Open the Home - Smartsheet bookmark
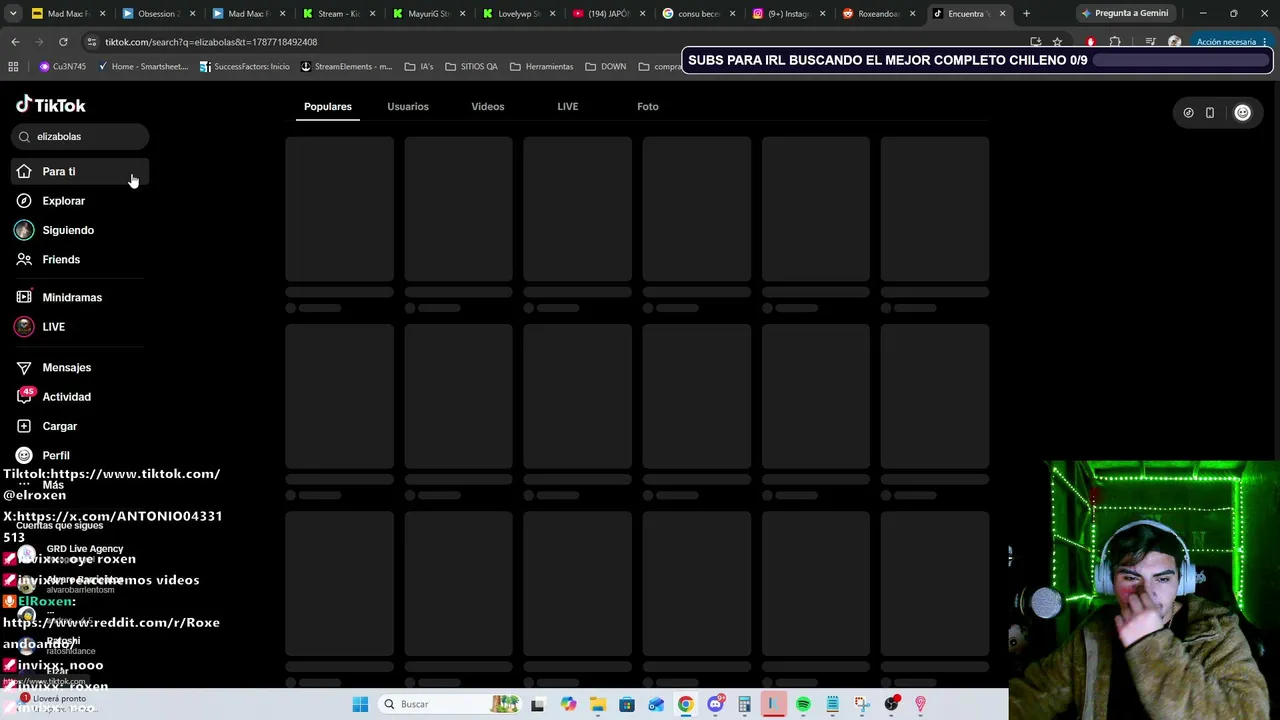The height and width of the screenshot is (720, 1280). pyautogui.click(x=142, y=67)
